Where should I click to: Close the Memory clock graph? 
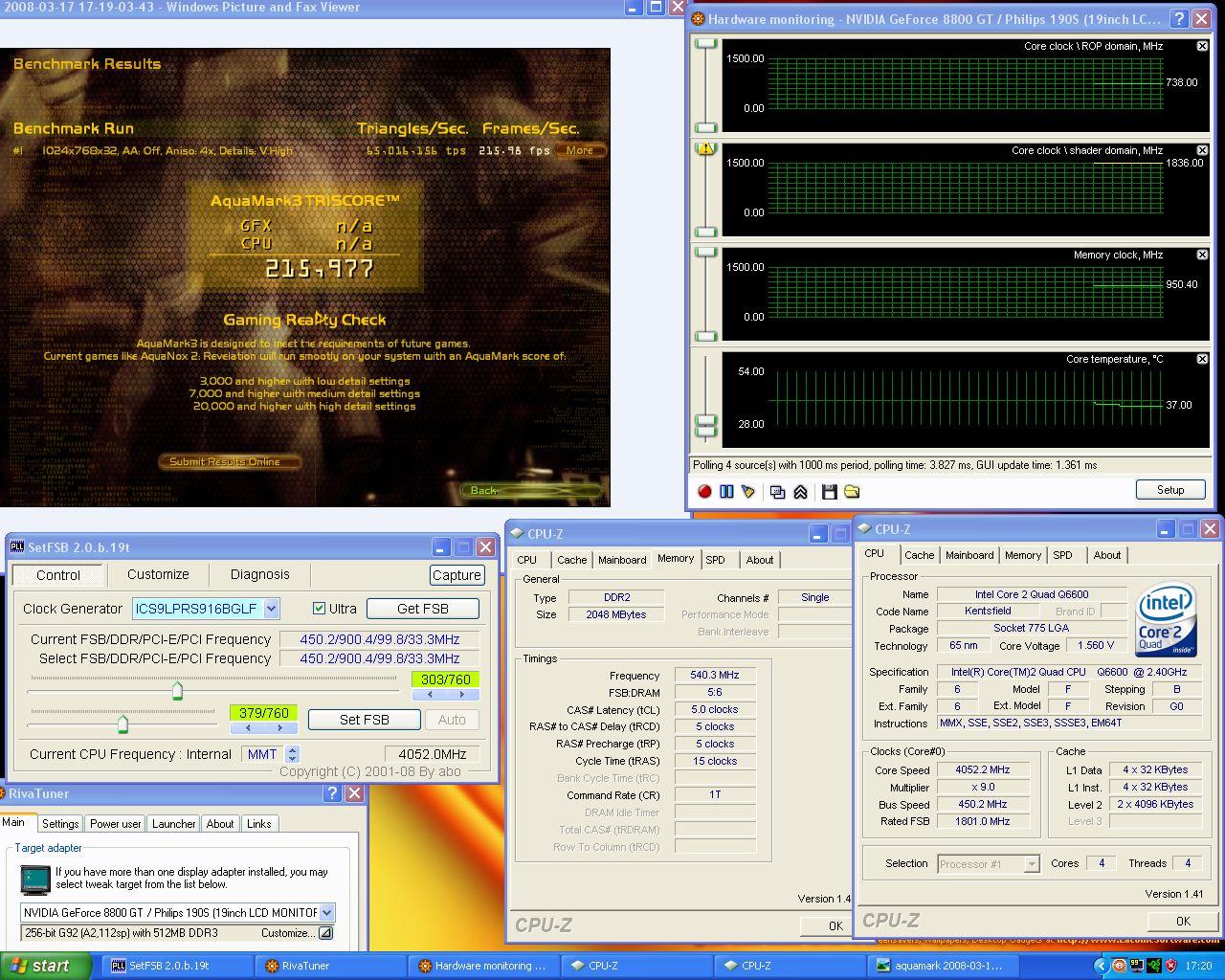point(1202,255)
